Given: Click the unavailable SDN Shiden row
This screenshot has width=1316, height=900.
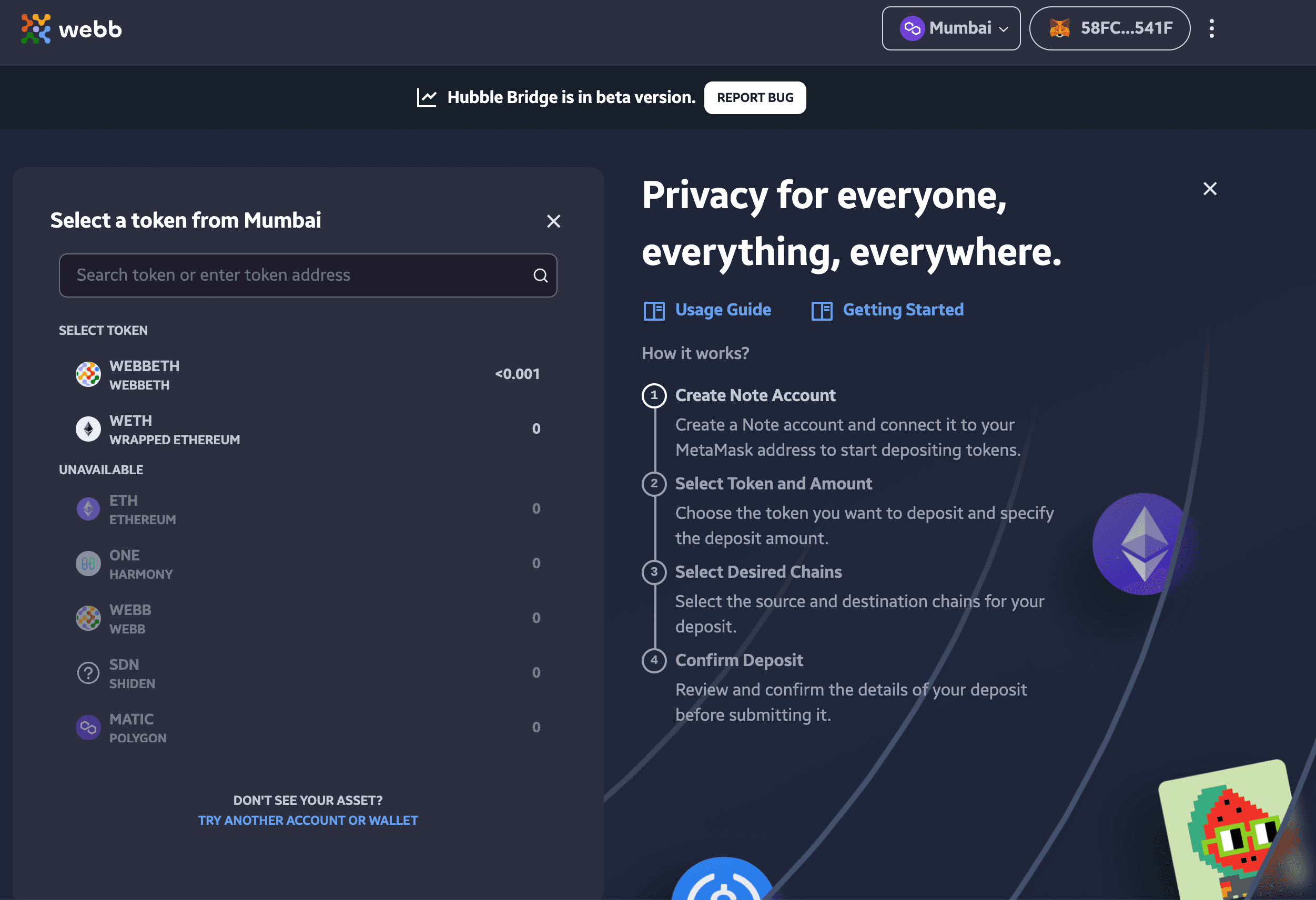Looking at the screenshot, I should [308, 673].
